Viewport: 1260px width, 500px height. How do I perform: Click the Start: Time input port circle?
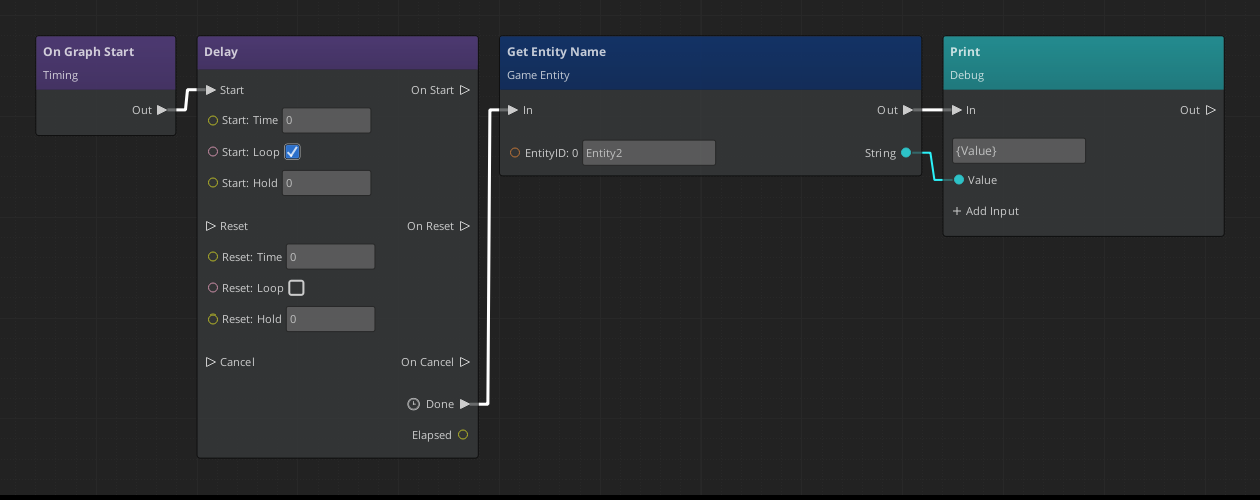point(212,121)
